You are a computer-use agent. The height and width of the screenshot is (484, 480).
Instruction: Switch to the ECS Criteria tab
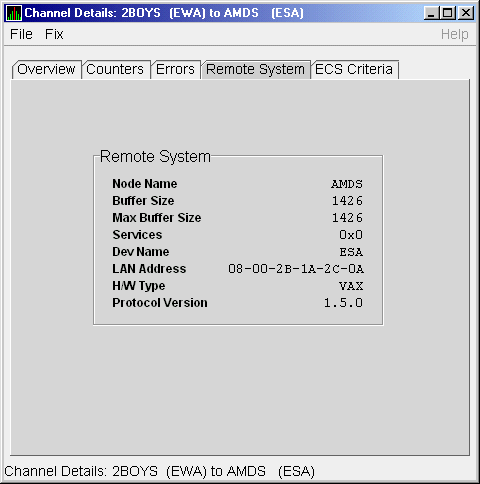[x=354, y=69]
